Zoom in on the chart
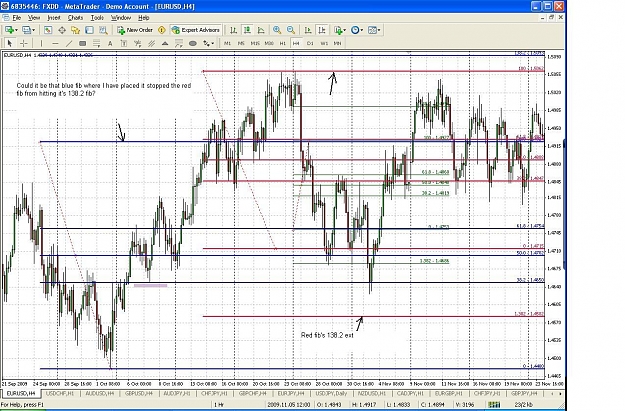 pos(277,30)
